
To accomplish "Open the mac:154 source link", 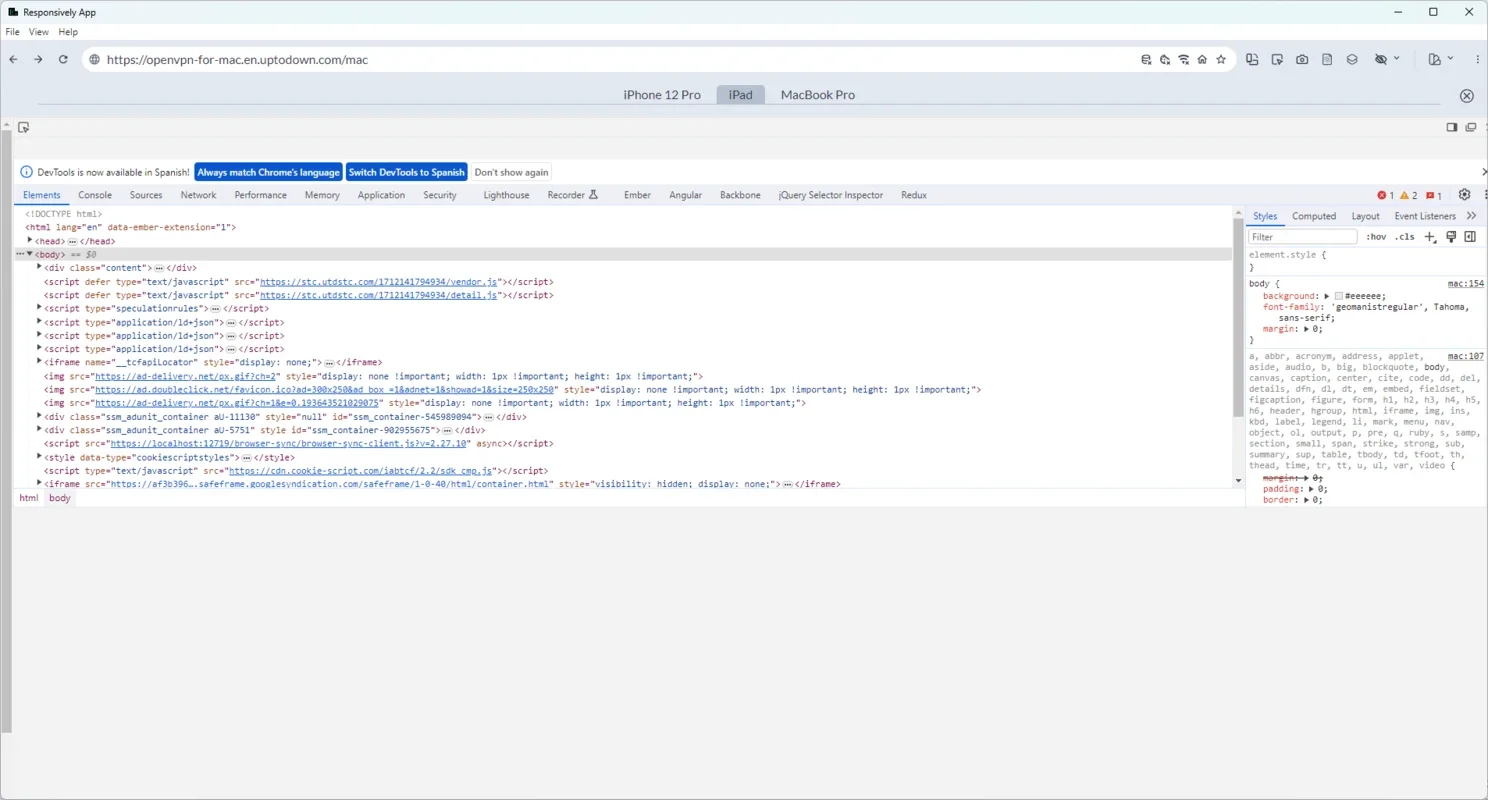I will click(x=1466, y=284).
